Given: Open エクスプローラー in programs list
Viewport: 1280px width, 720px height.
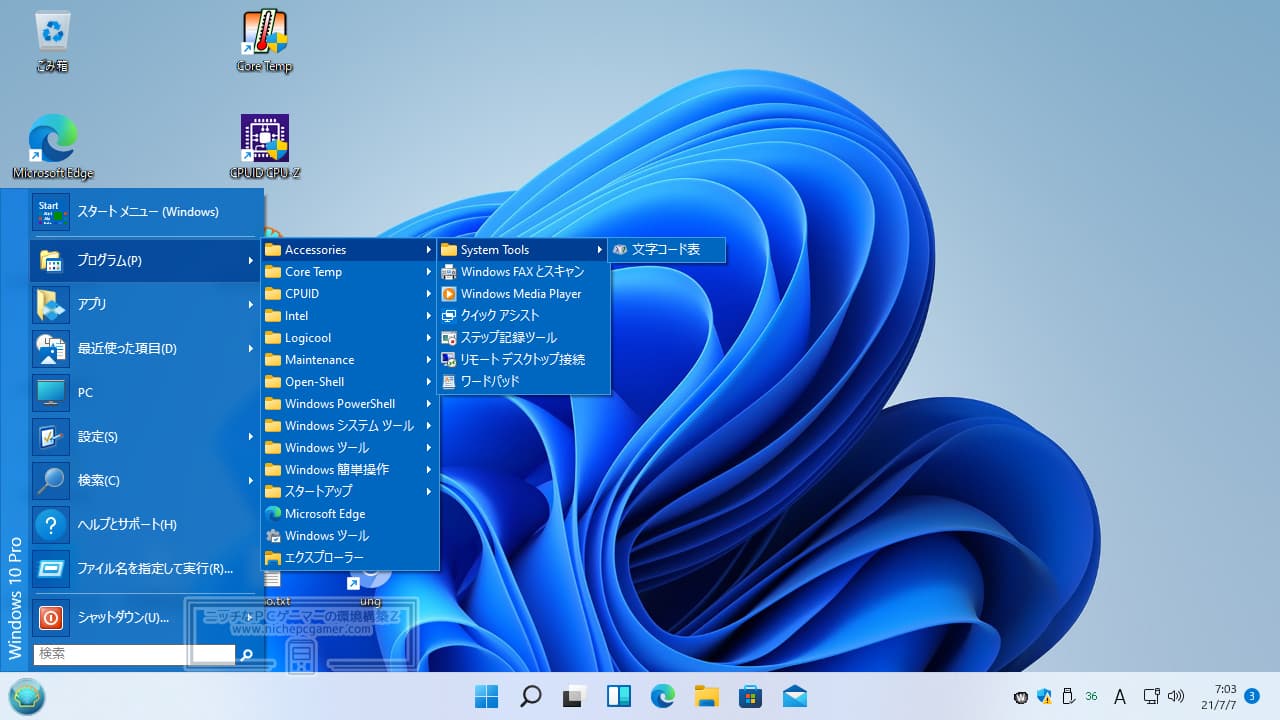Looking at the screenshot, I should click(350, 557).
